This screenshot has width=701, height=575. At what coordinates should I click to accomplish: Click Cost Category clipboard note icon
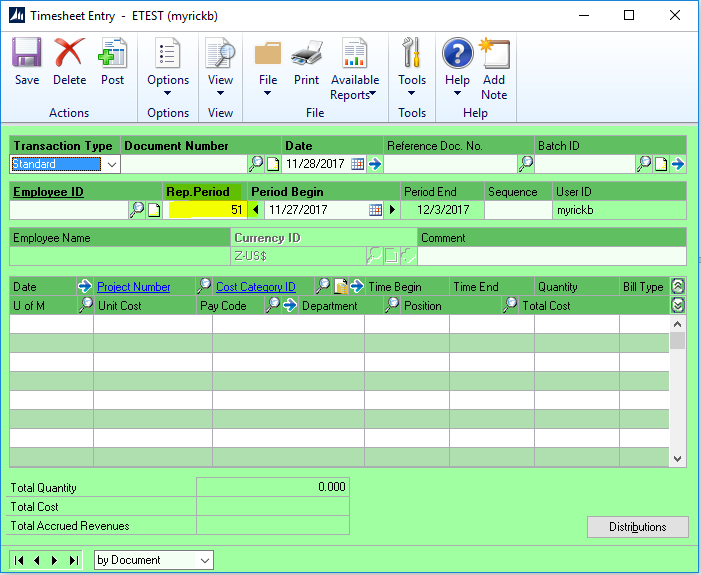[x=341, y=287]
